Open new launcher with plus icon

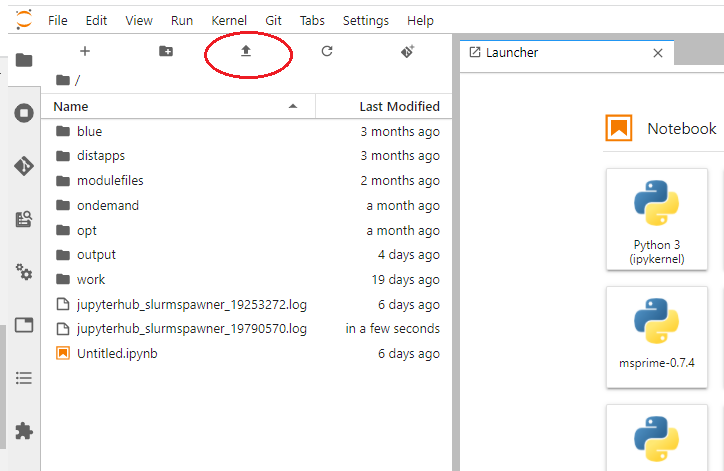point(85,51)
